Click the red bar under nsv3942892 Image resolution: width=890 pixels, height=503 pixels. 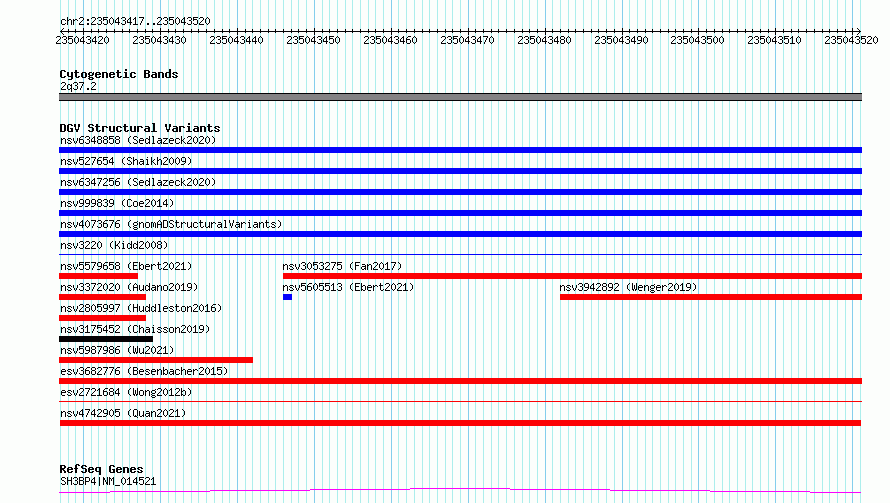point(711,297)
